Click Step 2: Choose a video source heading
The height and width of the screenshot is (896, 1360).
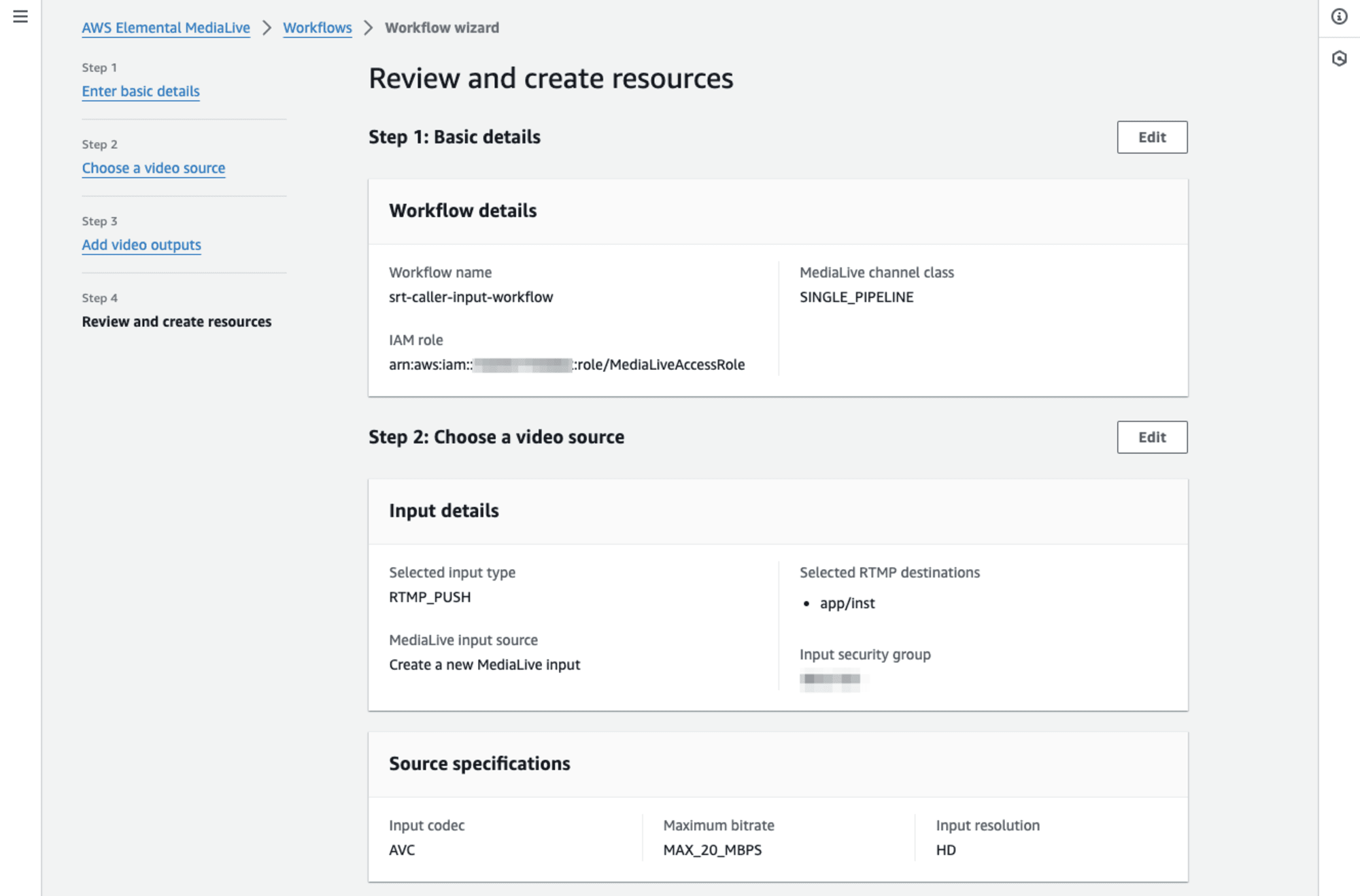point(496,437)
